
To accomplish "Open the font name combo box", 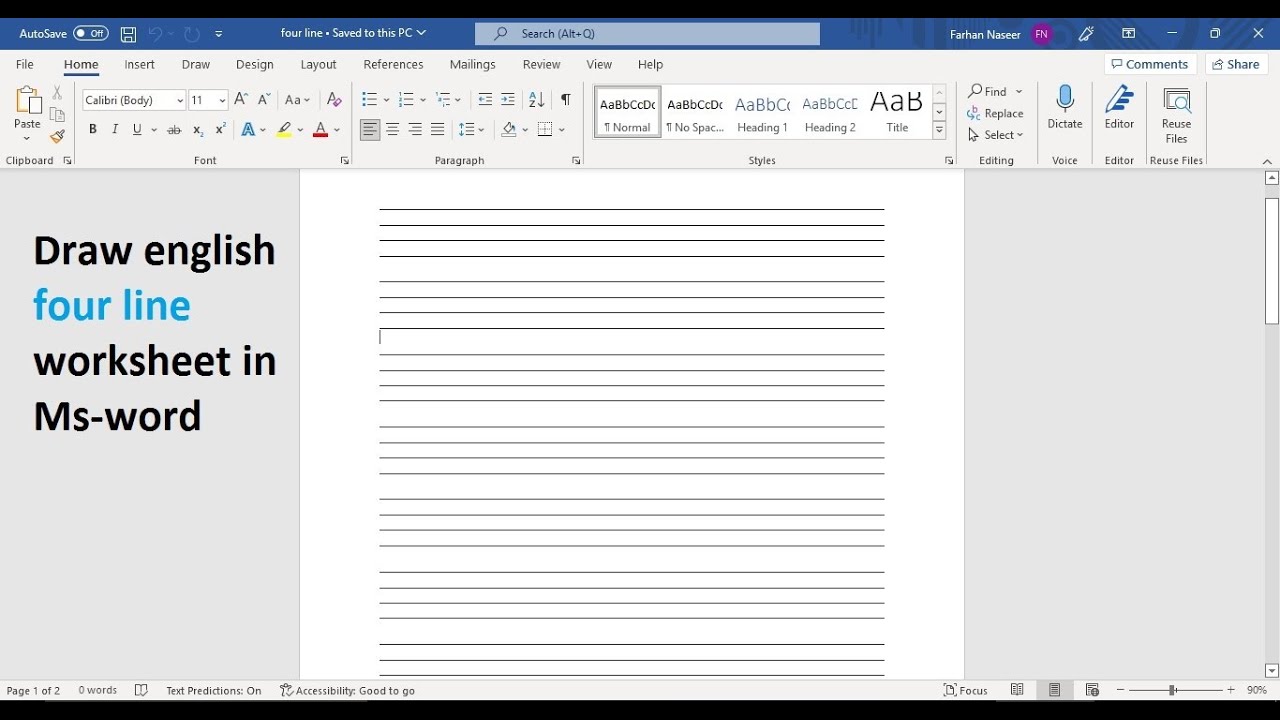I will pos(134,100).
